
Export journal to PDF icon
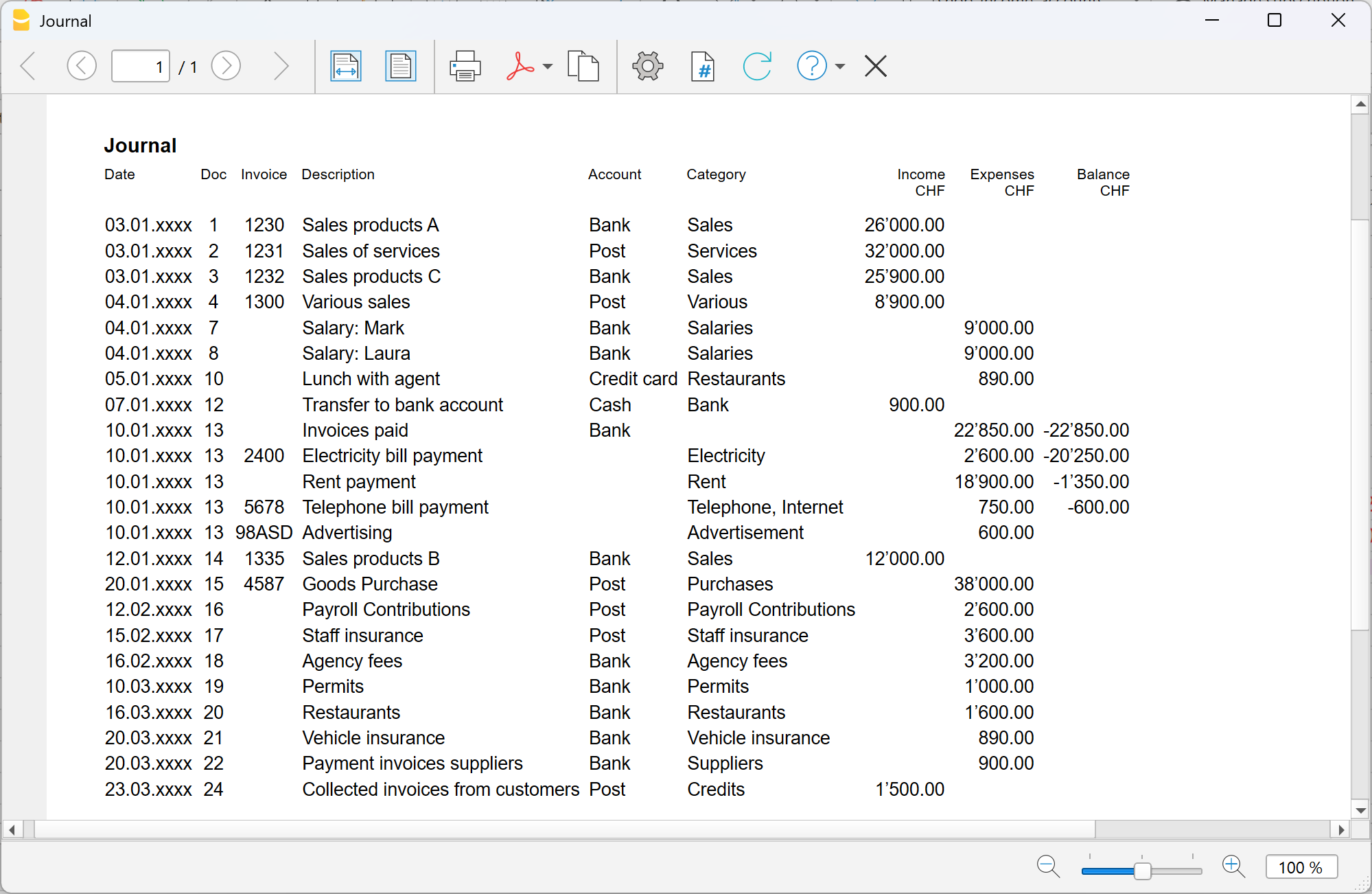(520, 67)
